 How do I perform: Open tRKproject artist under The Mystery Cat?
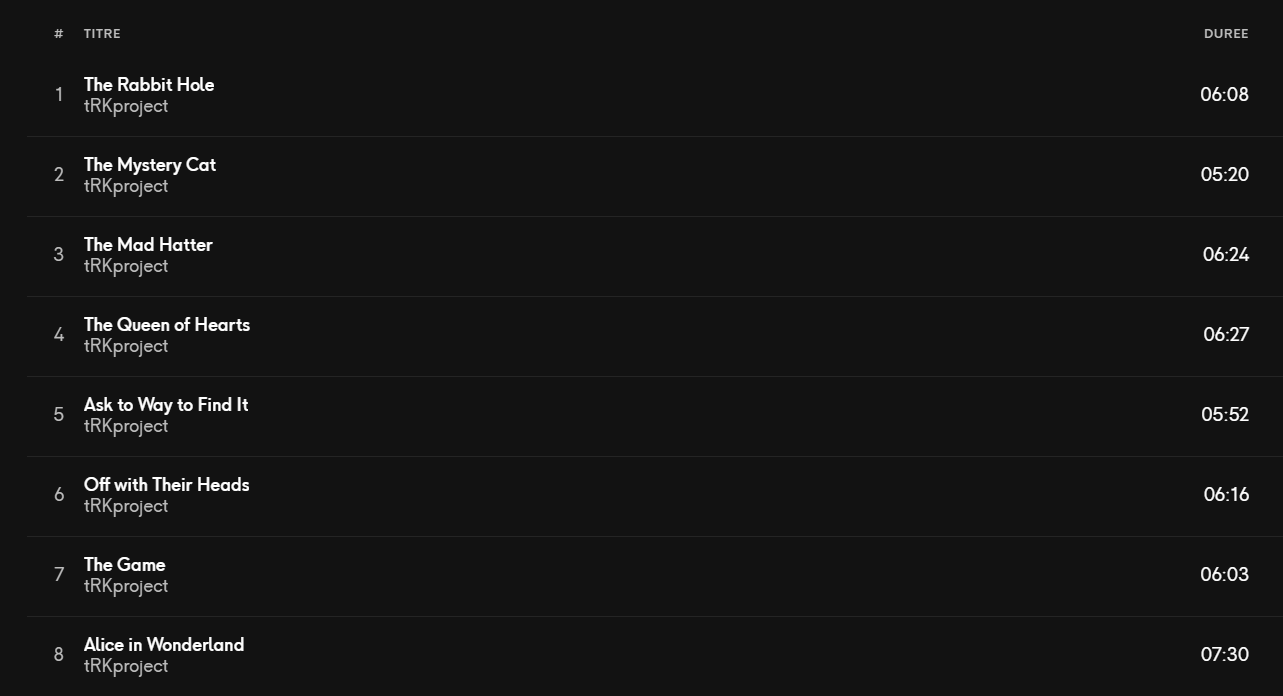pos(126,187)
